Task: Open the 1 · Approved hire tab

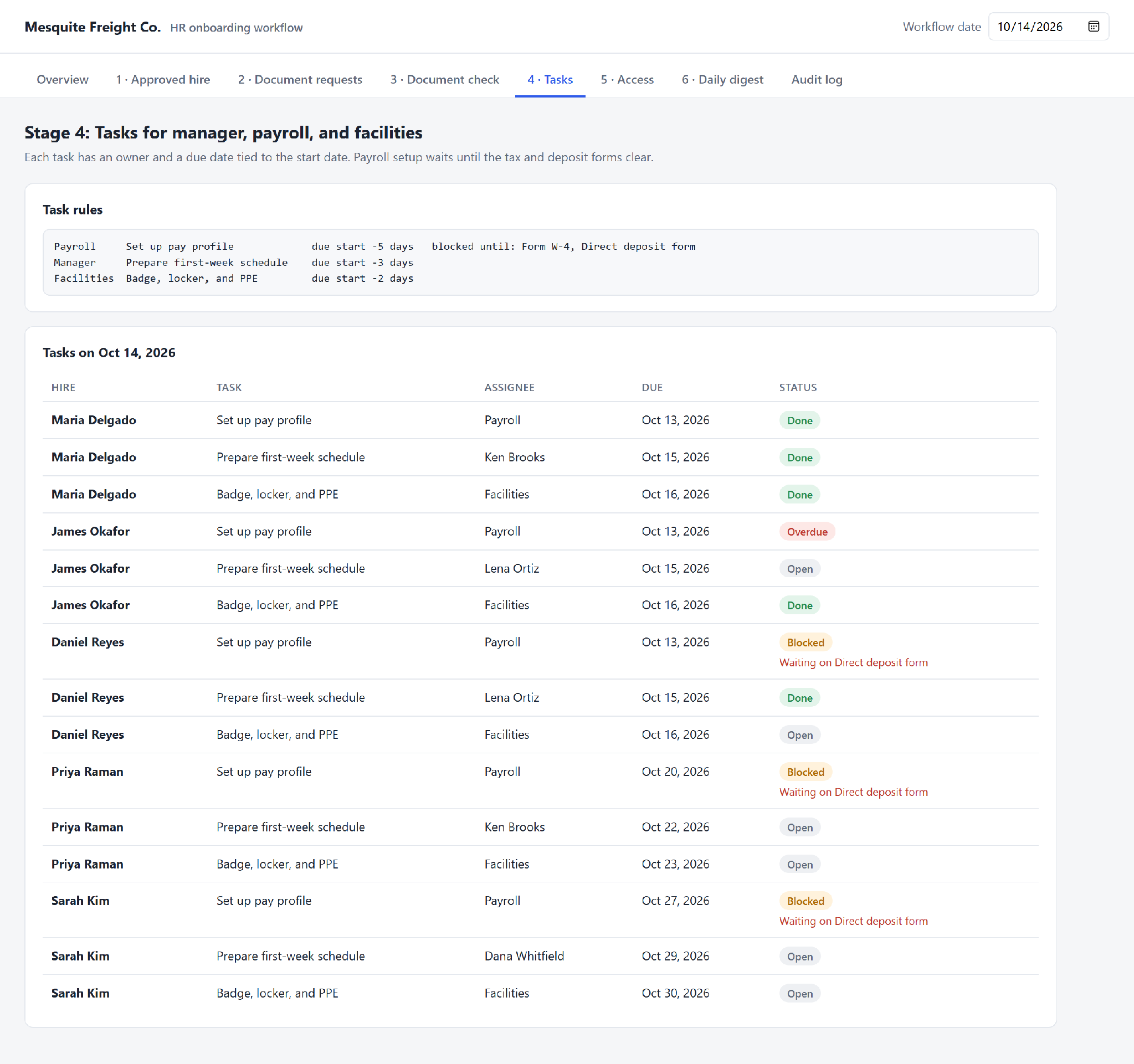Action: [163, 79]
